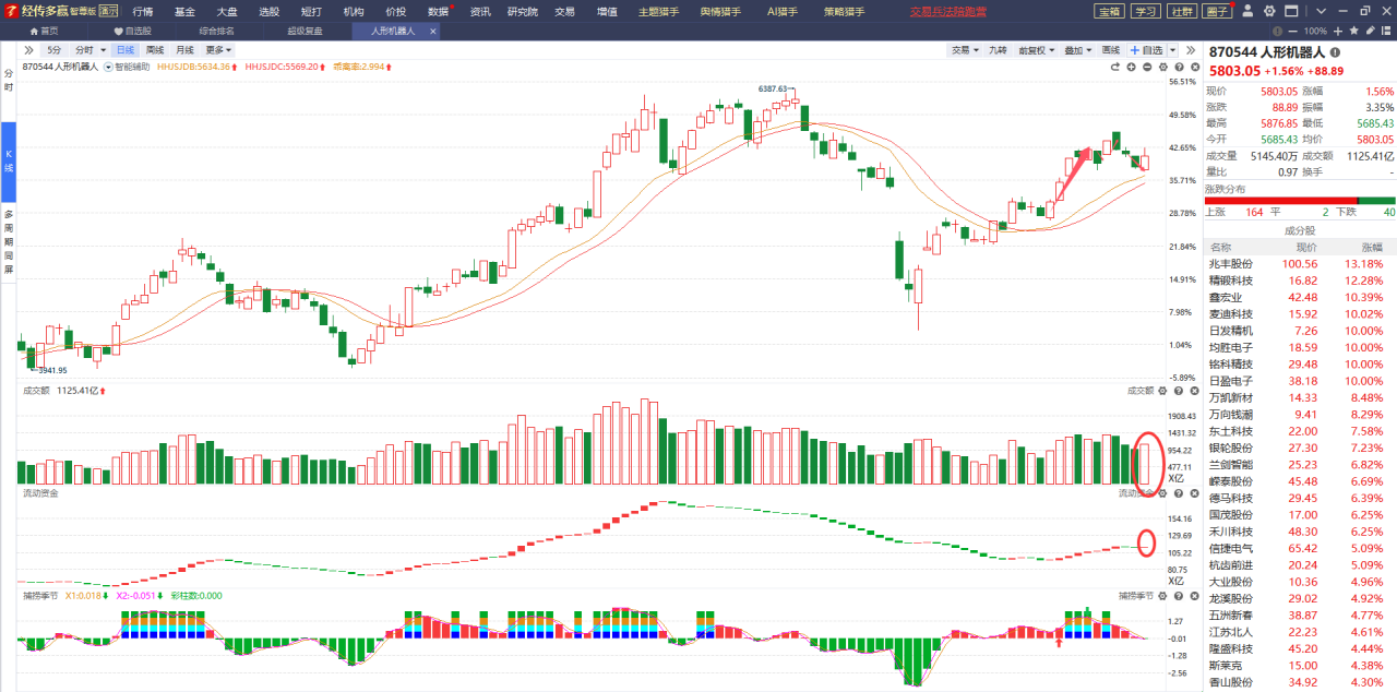Viewport: 1397px width, 693px height.
Task: Open the 数据 menu
Action: (x=438, y=12)
